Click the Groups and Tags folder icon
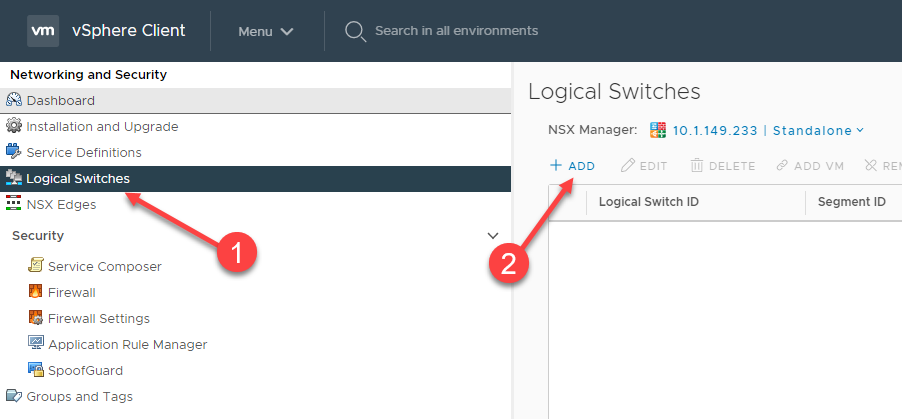902x419 pixels. pos(14,396)
